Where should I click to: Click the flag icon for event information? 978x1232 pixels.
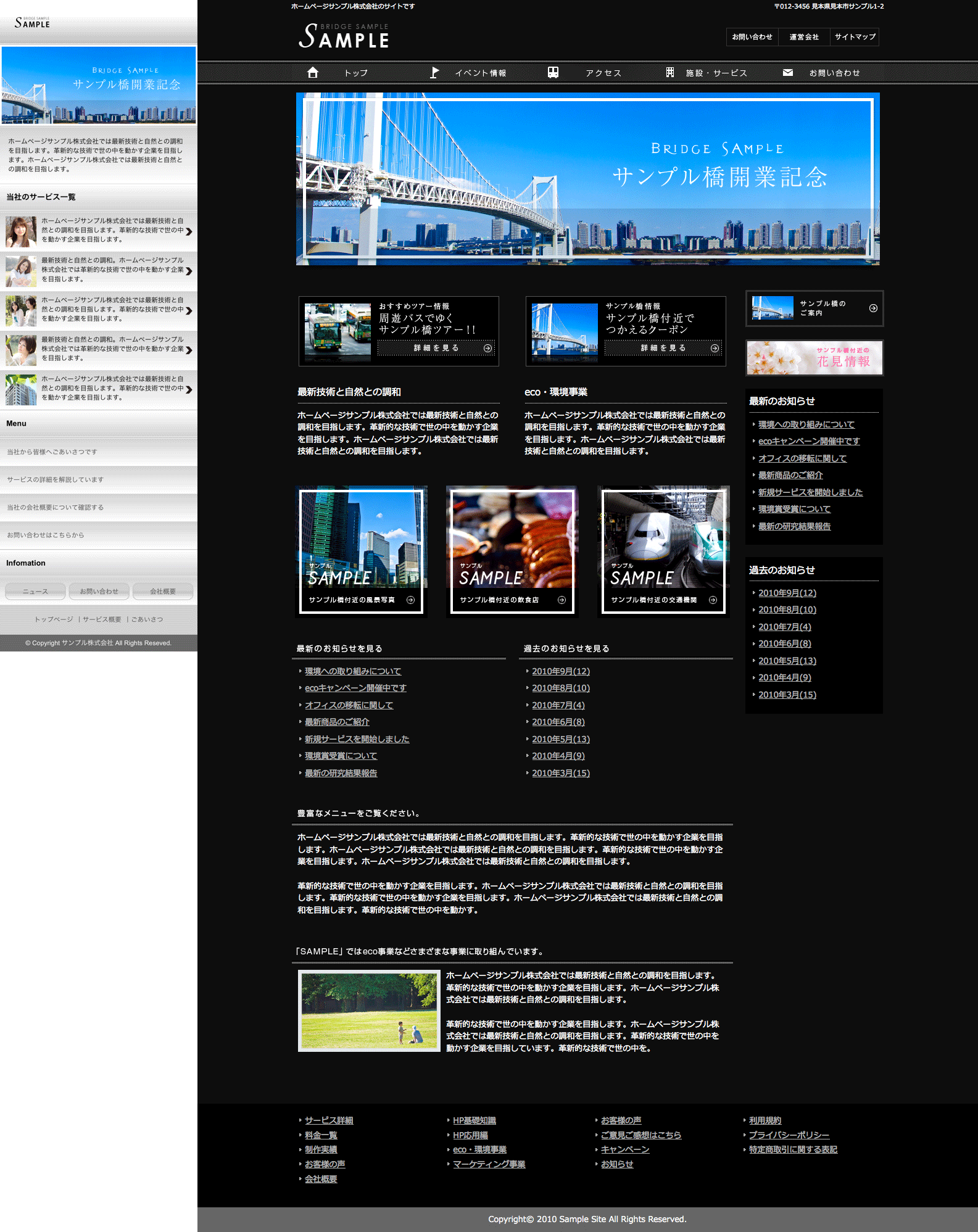point(434,73)
